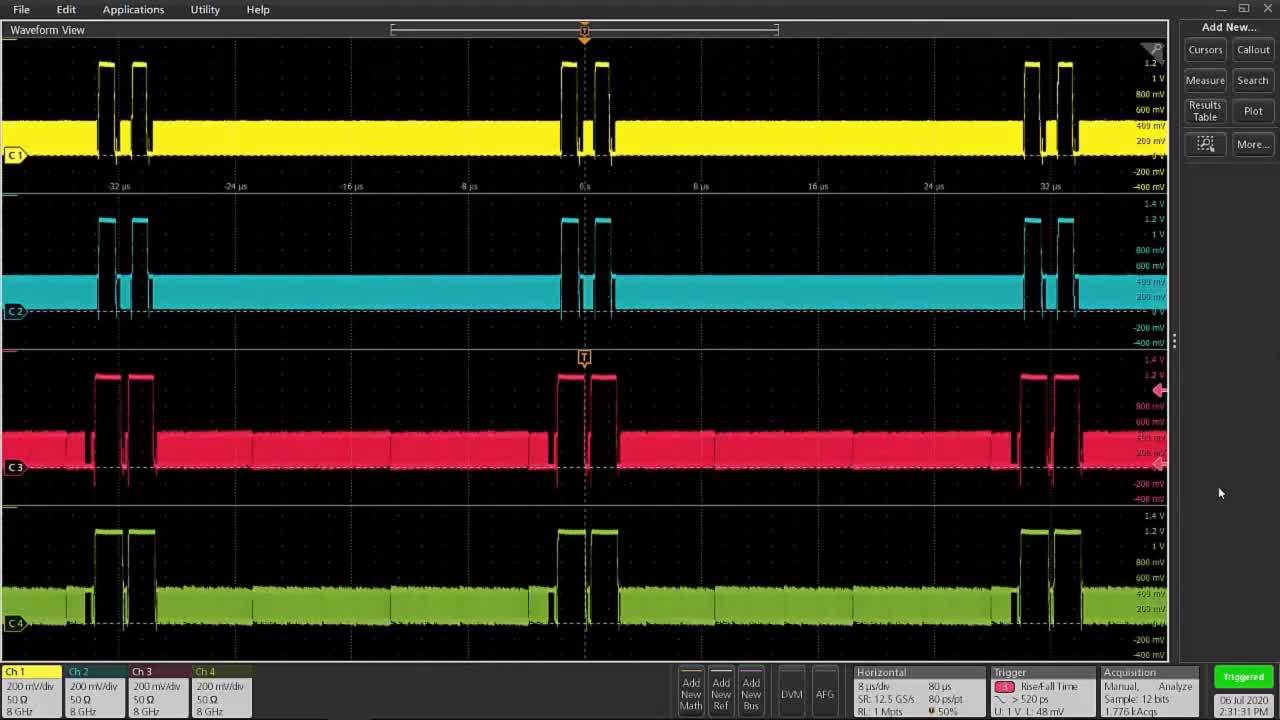The width and height of the screenshot is (1280, 720).
Task: Add a new Math waveform
Action: (690, 692)
